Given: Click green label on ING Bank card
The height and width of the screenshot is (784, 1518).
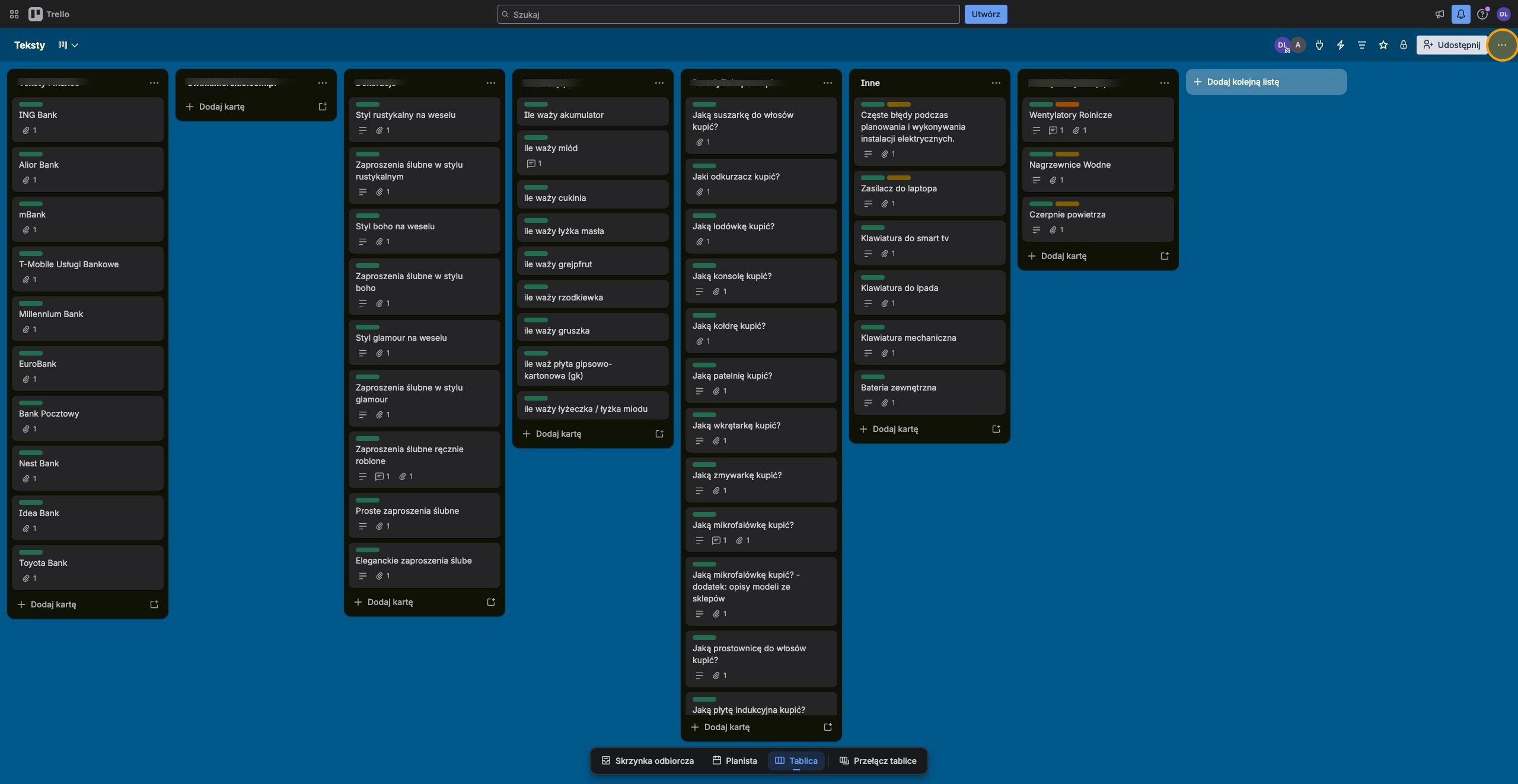Looking at the screenshot, I should click(x=31, y=104).
